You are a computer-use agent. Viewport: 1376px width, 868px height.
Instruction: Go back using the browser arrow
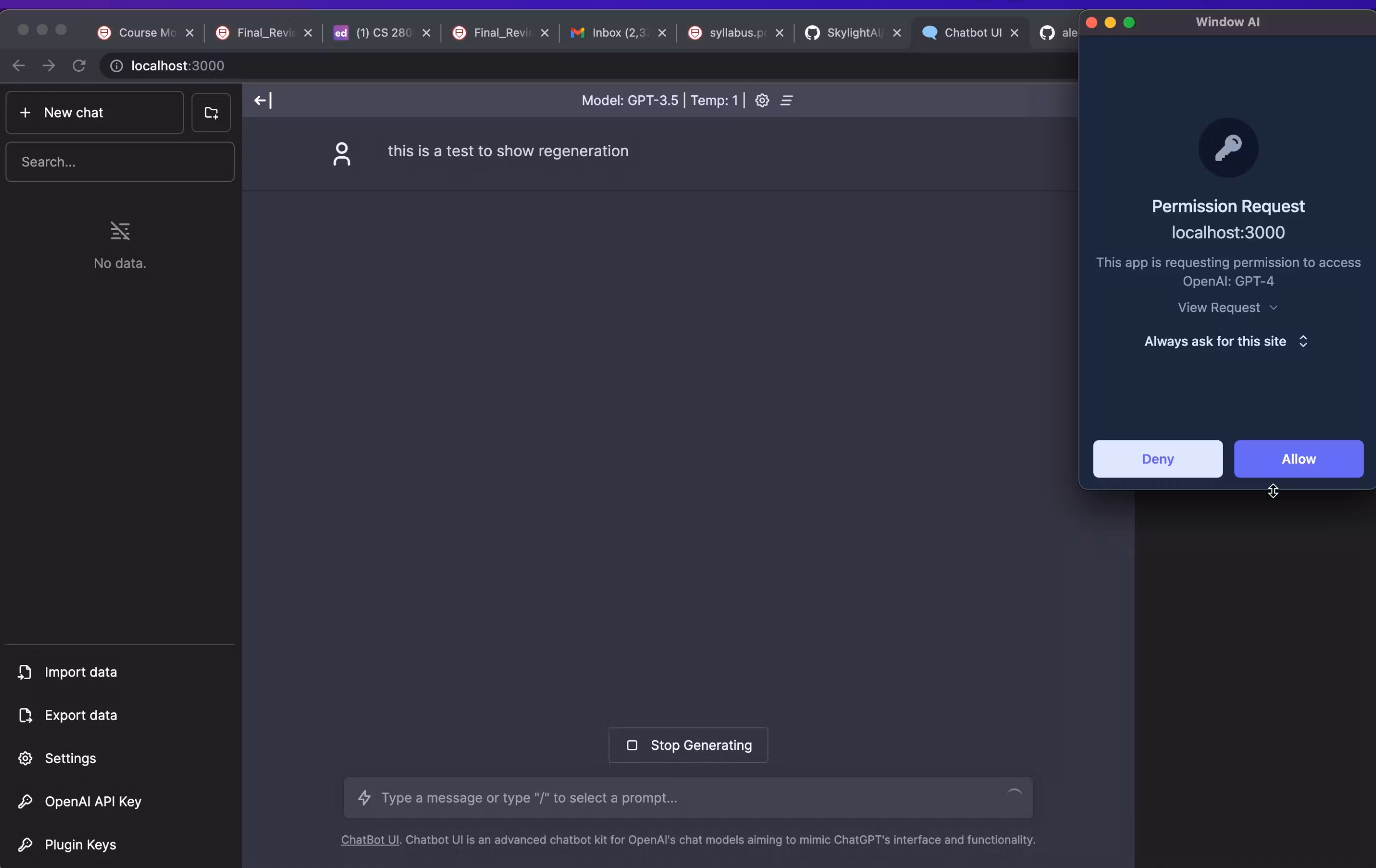pos(19,65)
